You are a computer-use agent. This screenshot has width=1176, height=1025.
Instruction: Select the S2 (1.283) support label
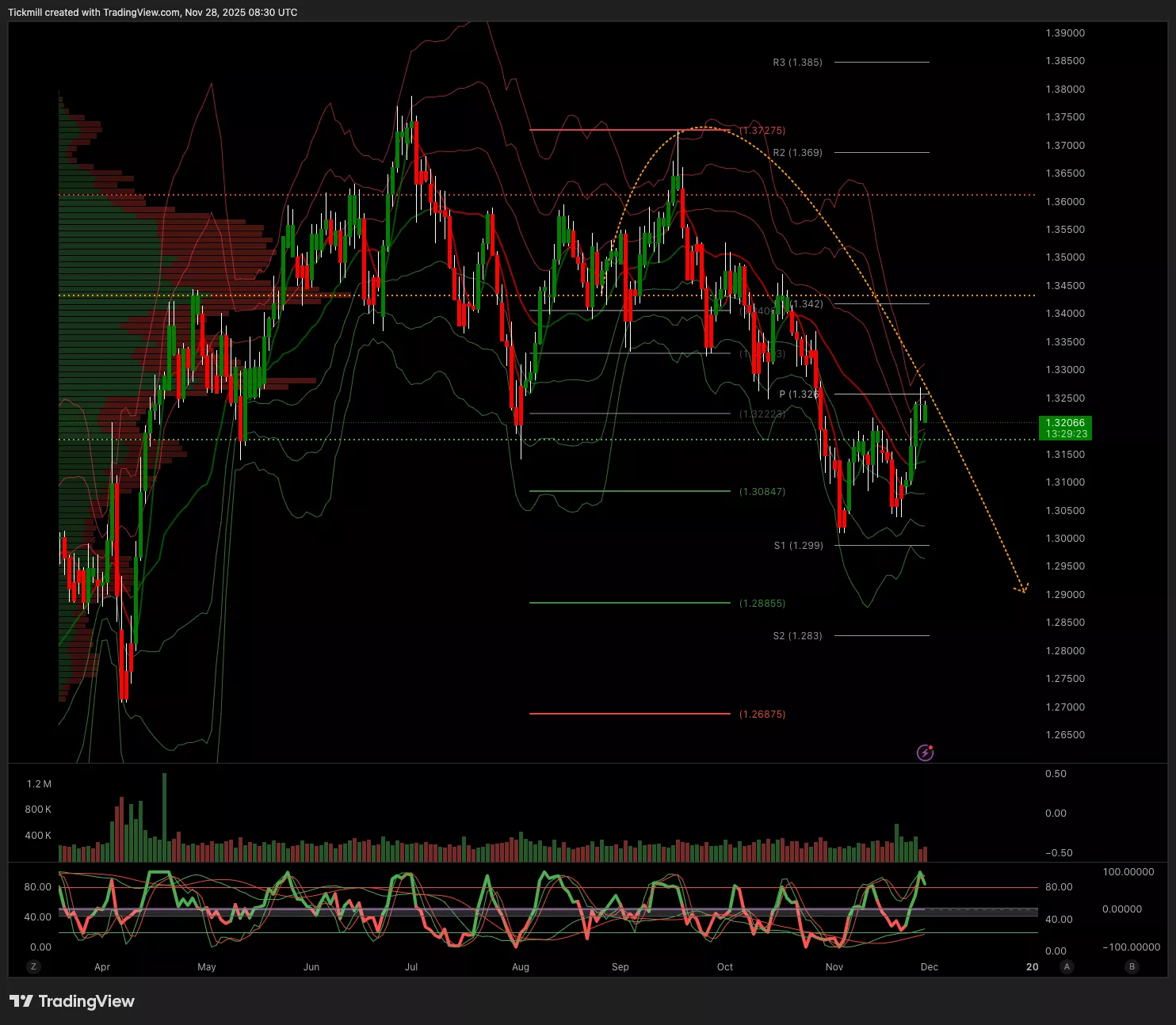(x=797, y=635)
